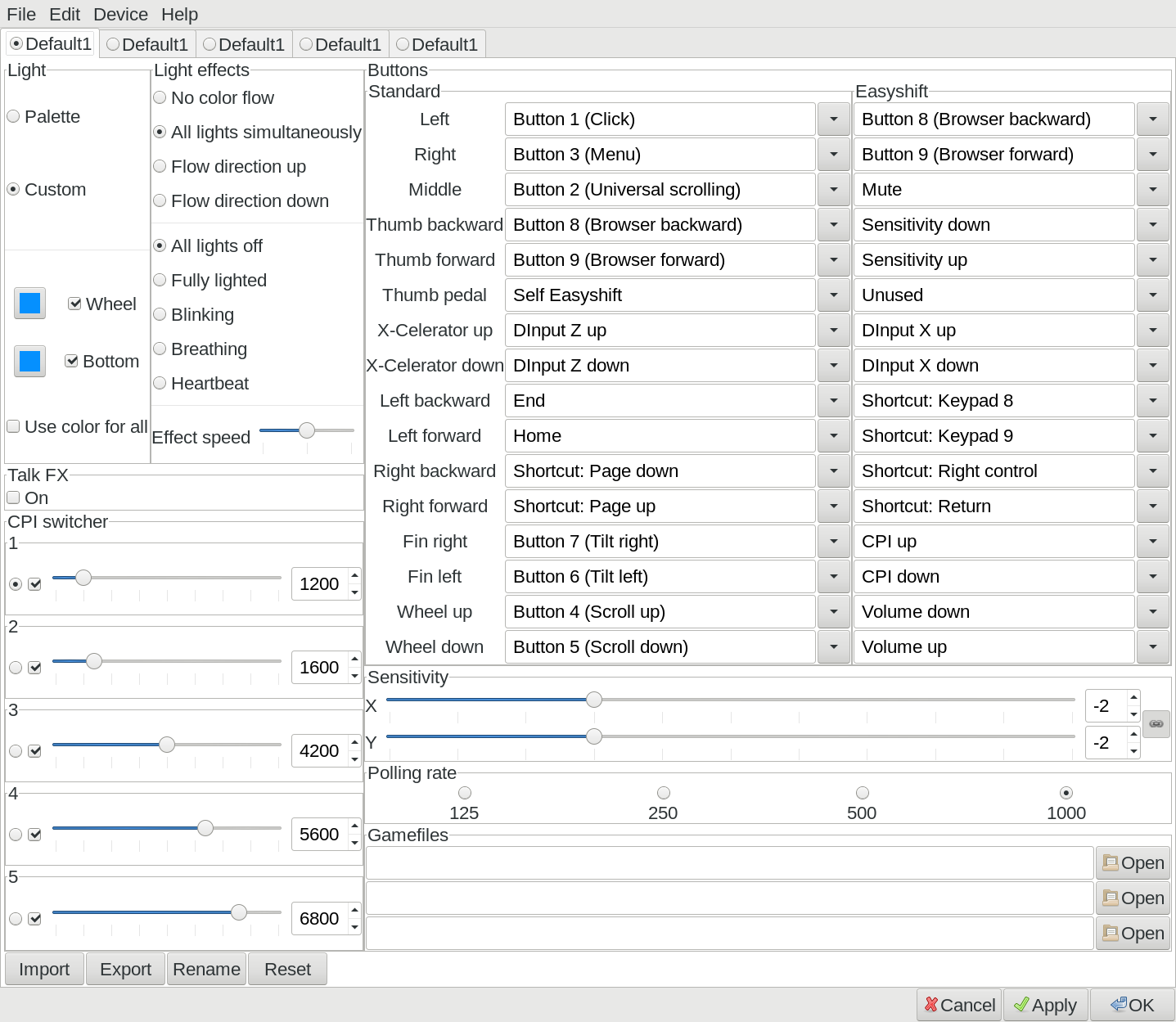Open the Standard Wheel down dropdown arrow
The image size is (1176, 1022).
point(833,647)
